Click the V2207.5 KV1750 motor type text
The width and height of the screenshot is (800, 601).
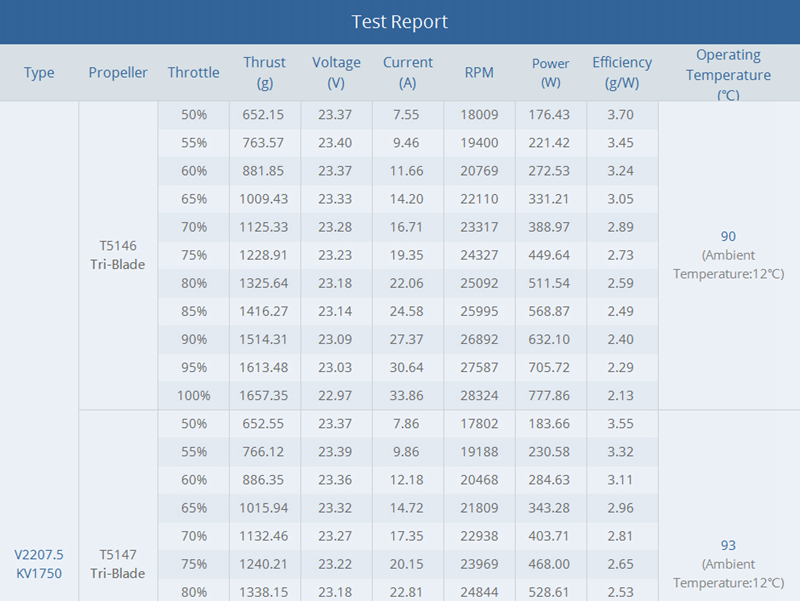(39, 563)
